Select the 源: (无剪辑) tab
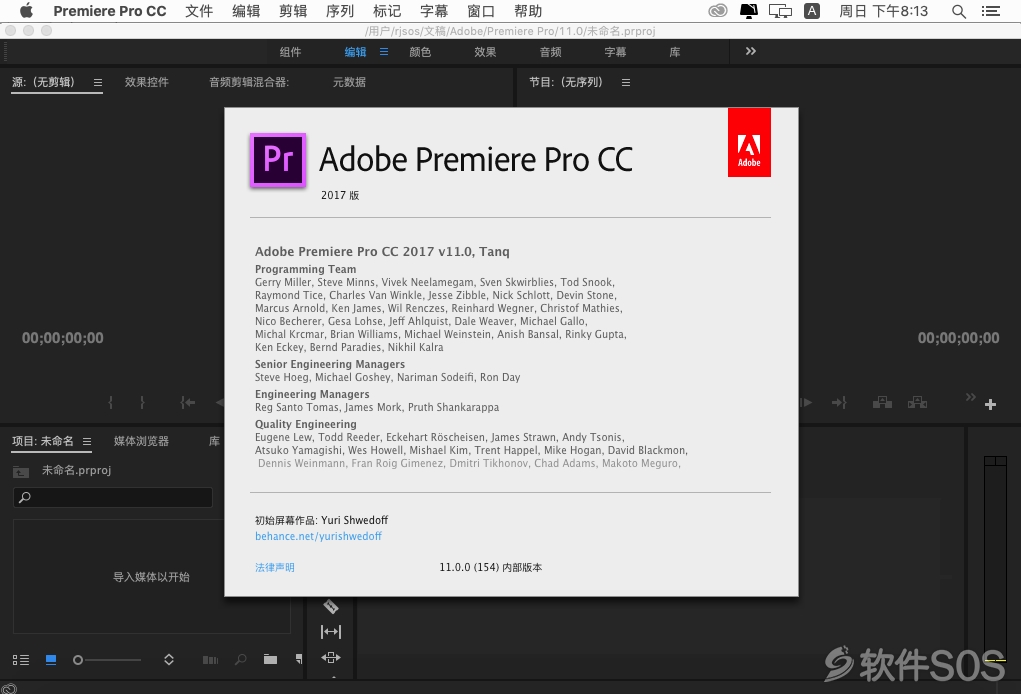The height and width of the screenshot is (694, 1021). click(x=44, y=82)
